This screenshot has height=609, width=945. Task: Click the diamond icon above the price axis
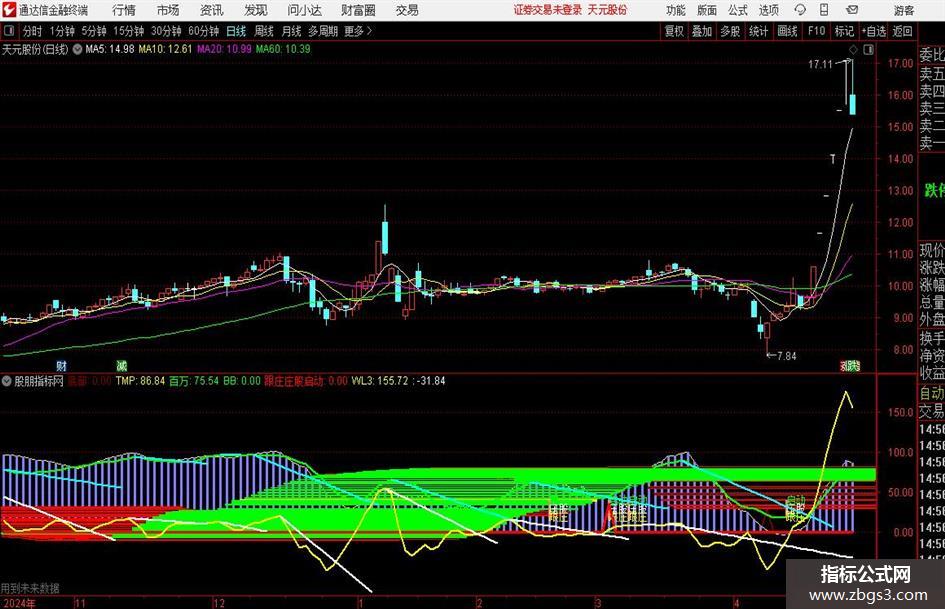pos(853,49)
